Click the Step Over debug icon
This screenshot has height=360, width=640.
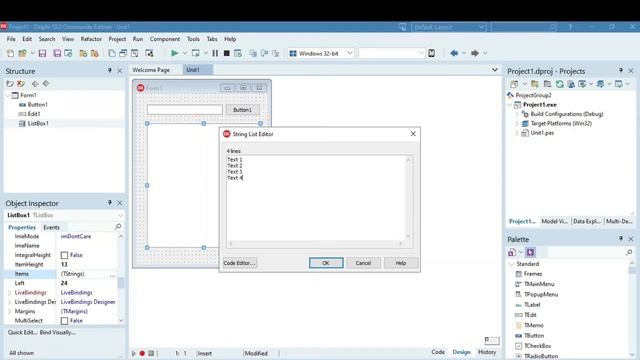[264, 53]
